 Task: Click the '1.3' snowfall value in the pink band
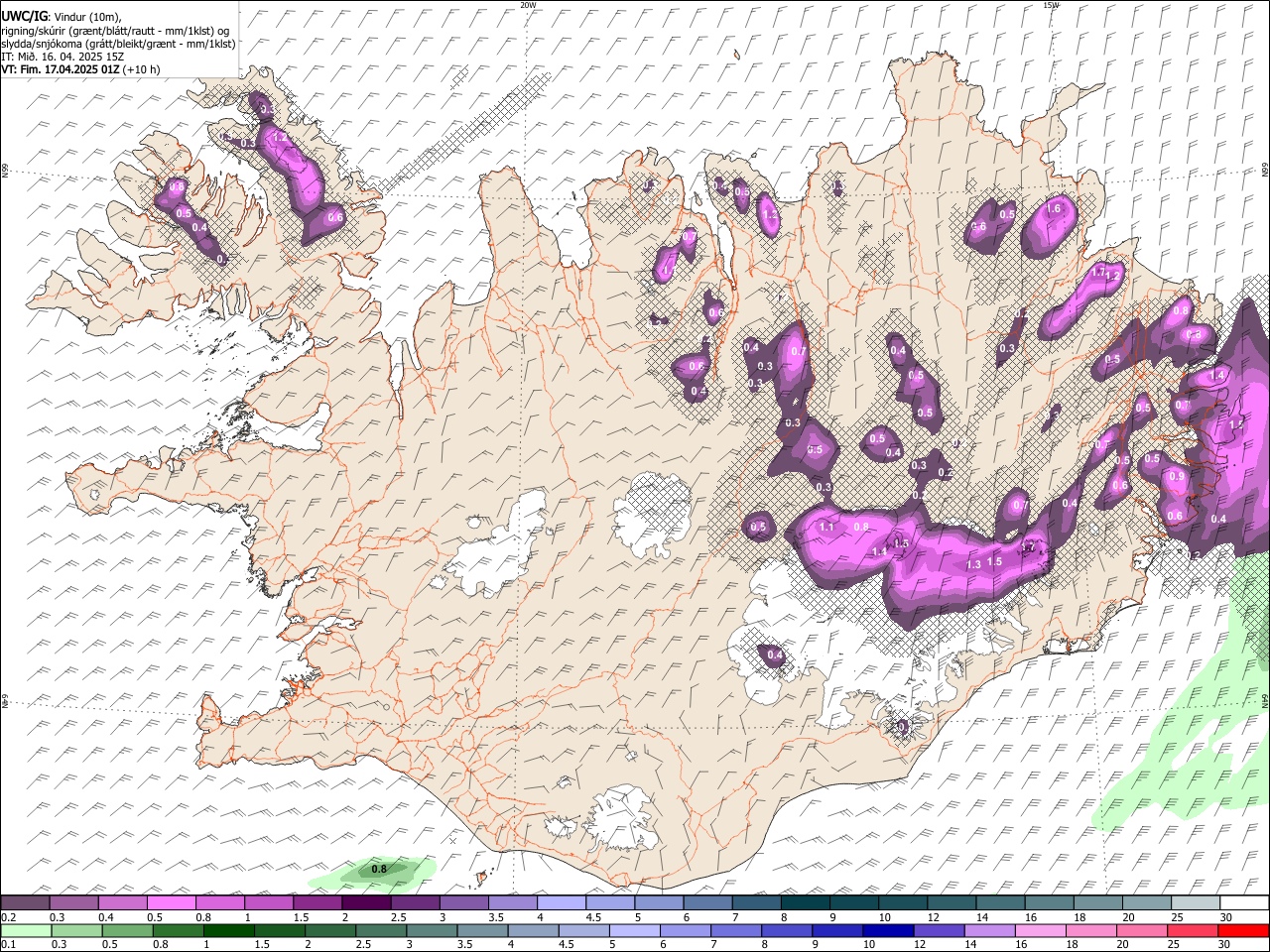[973, 564]
